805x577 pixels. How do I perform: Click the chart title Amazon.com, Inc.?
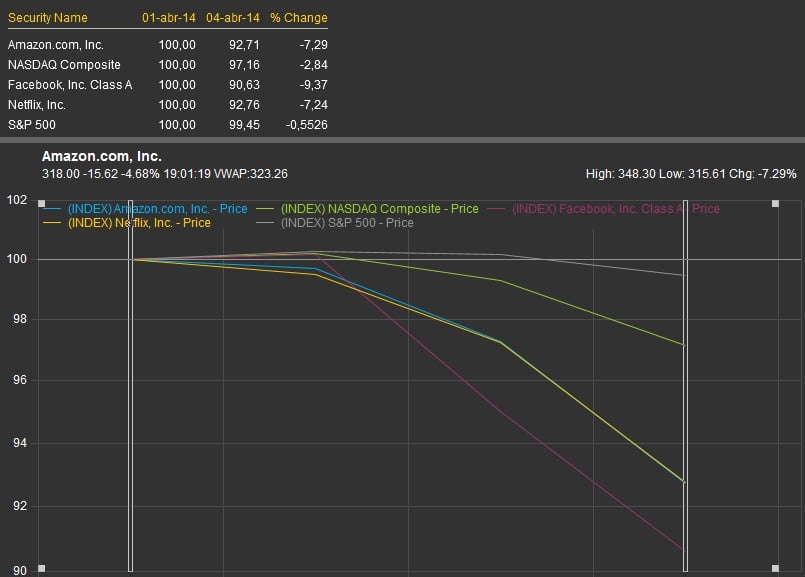[102, 157]
